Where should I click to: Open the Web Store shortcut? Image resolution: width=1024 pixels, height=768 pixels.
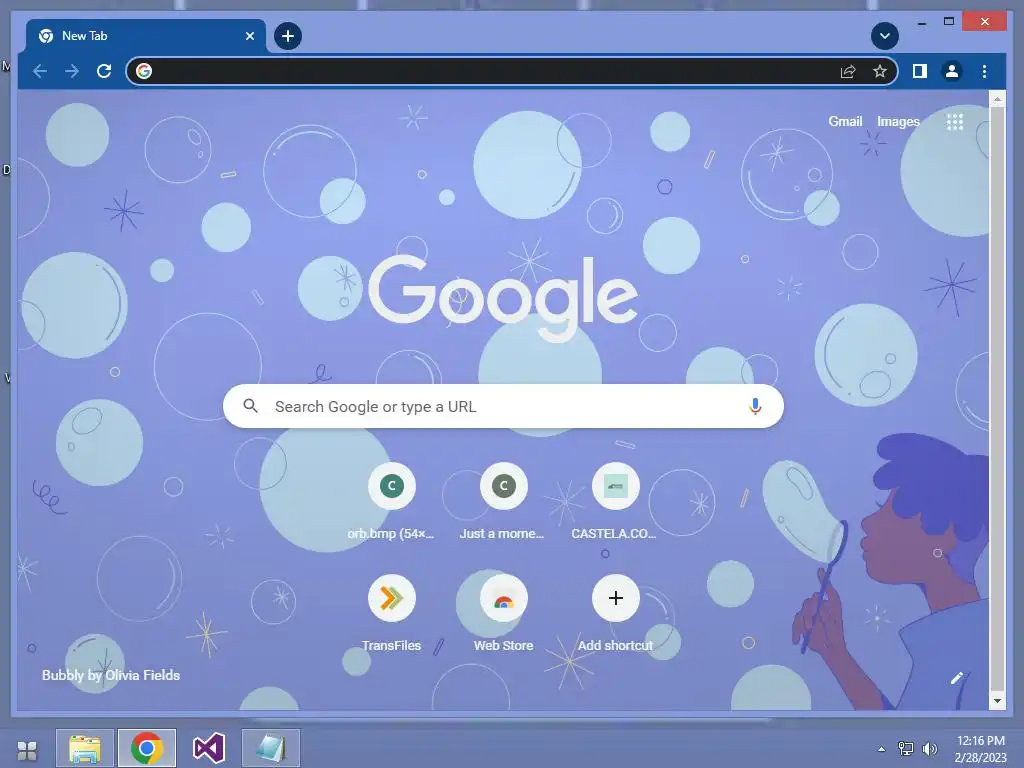[503, 613]
